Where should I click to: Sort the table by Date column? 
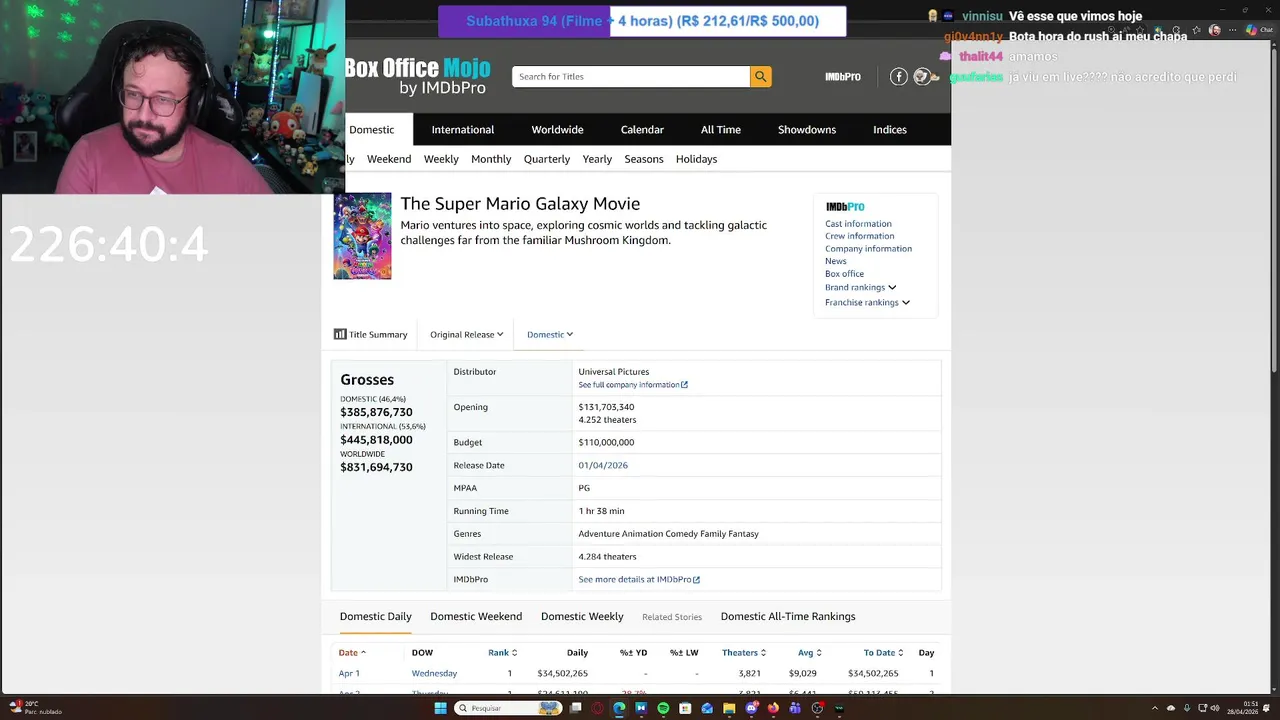coord(352,653)
